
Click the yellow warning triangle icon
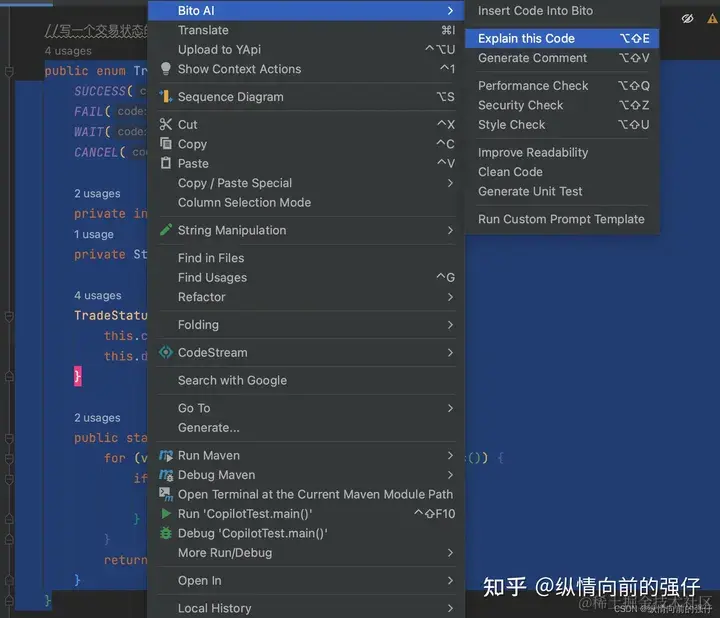click(712, 19)
